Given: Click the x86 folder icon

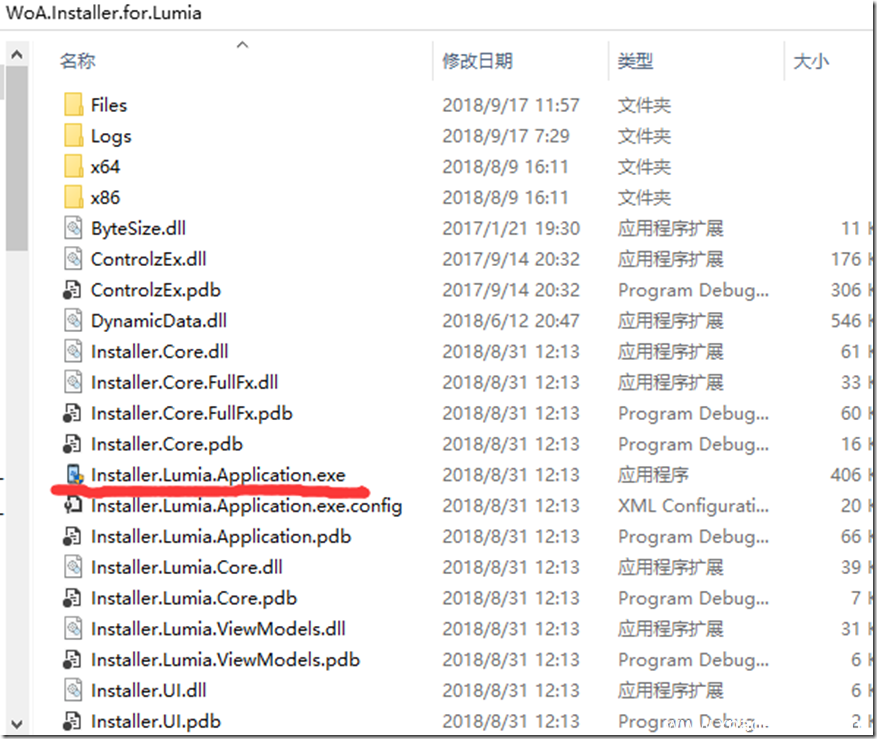Looking at the screenshot, I should click(73, 197).
